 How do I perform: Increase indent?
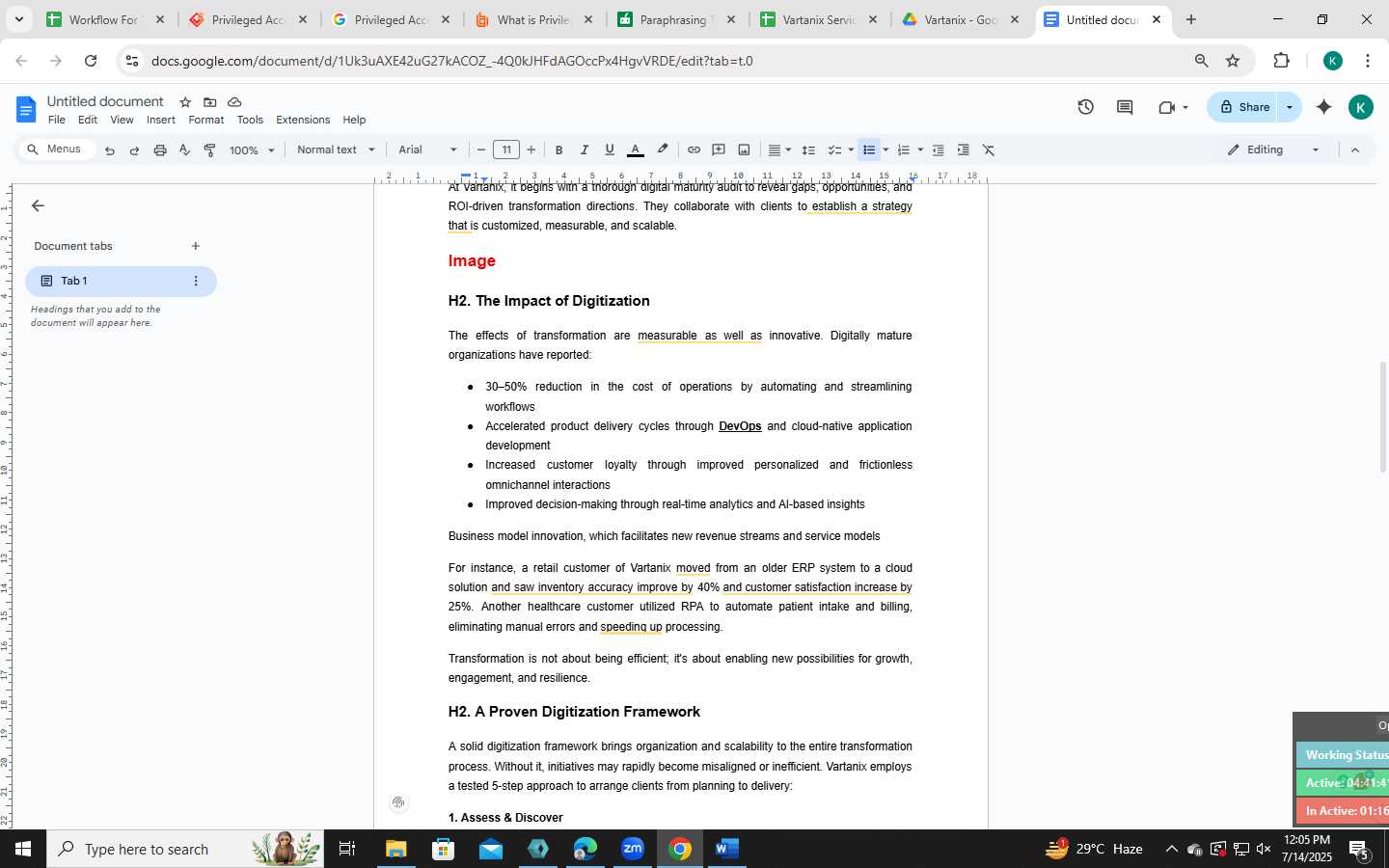coord(963,149)
